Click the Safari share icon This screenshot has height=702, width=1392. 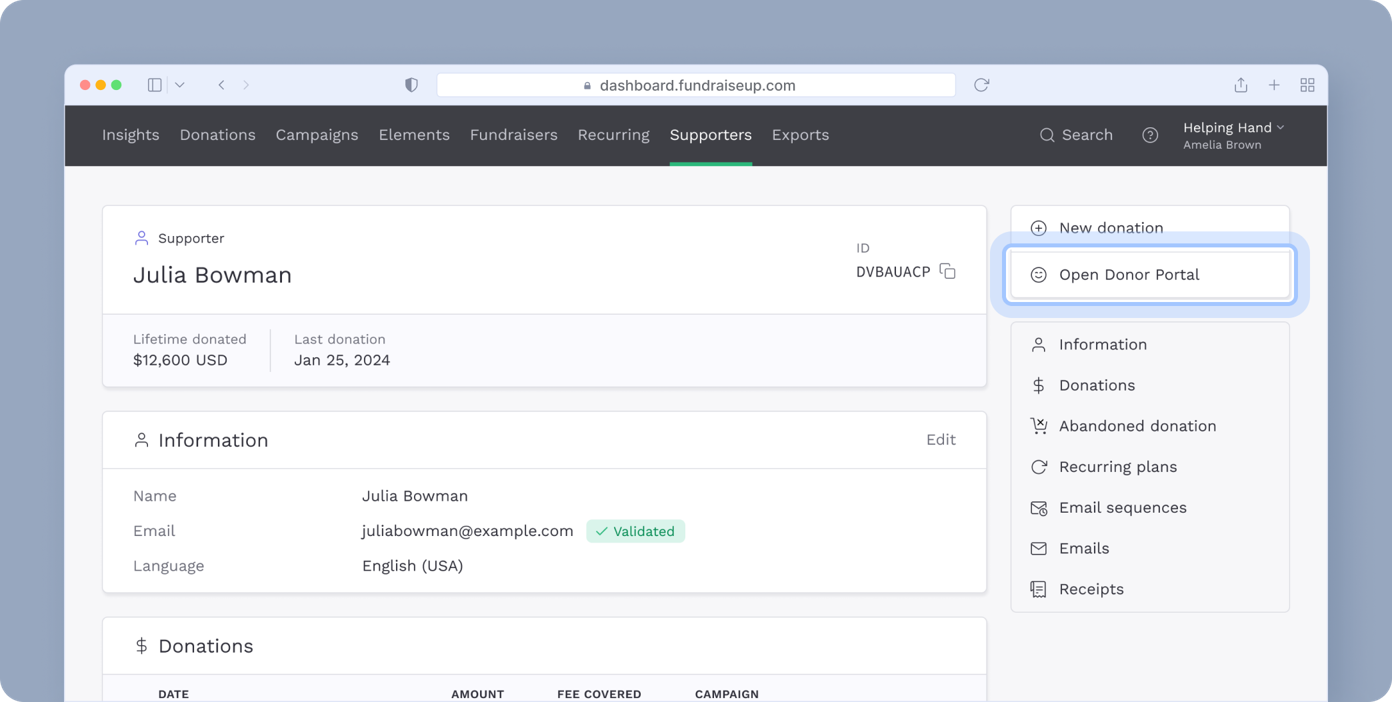click(1240, 85)
